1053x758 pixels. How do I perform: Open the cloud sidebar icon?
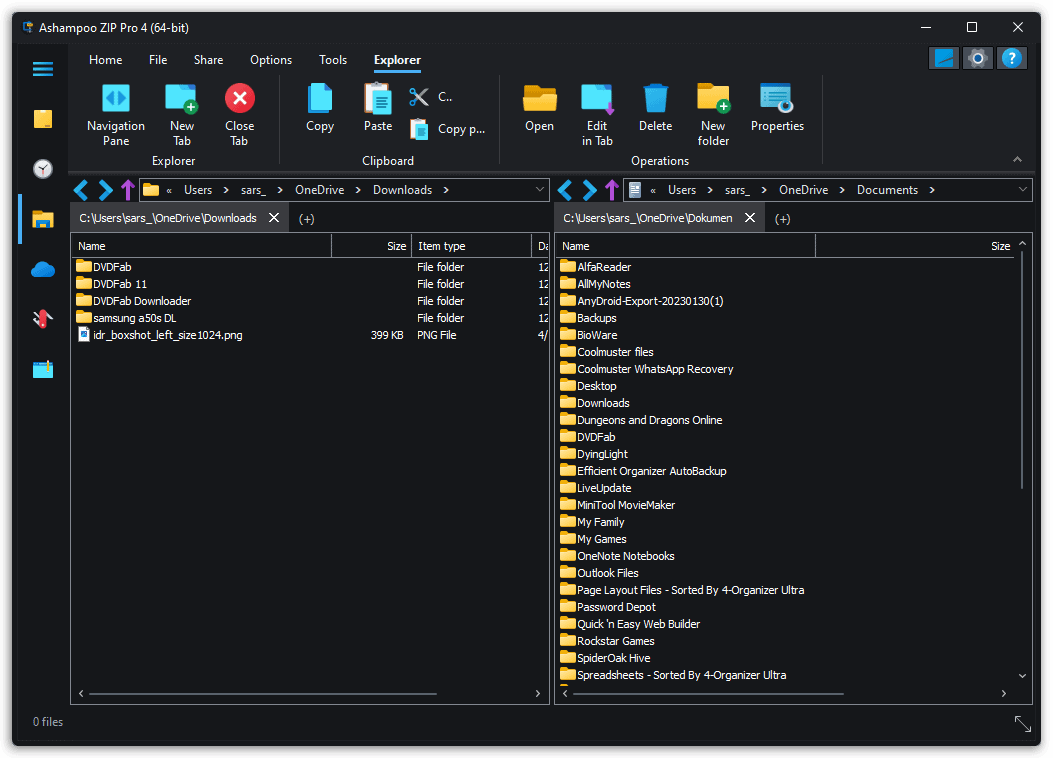point(43,269)
